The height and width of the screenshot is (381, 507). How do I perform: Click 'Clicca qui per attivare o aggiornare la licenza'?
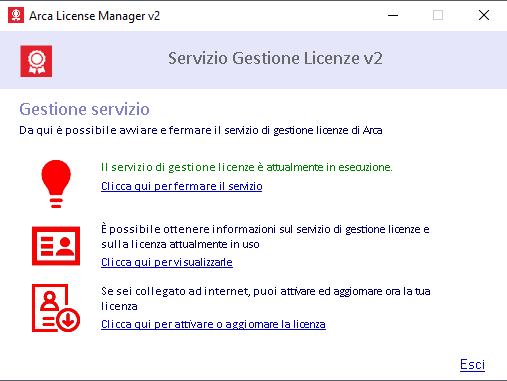click(213, 324)
